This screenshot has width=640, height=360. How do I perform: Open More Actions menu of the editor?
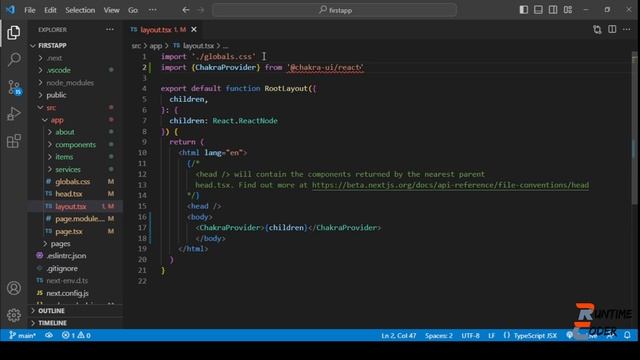click(x=627, y=29)
